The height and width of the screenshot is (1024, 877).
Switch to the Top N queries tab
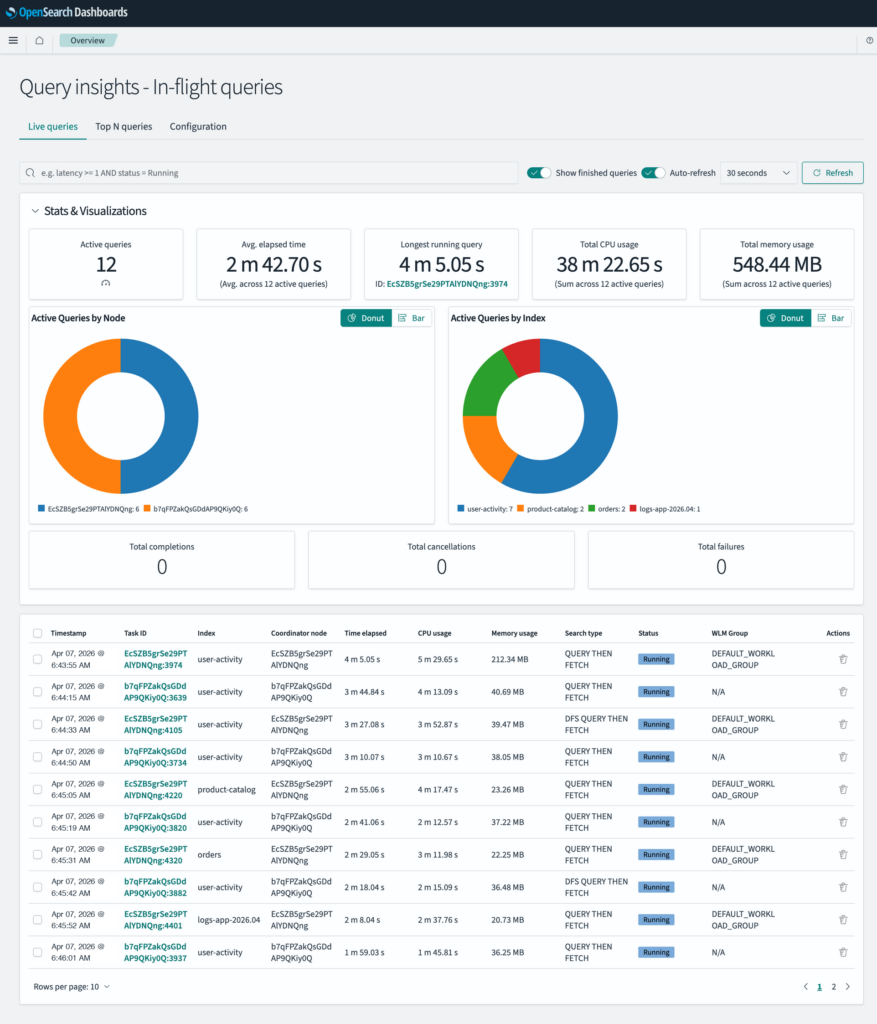[x=123, y=127]
